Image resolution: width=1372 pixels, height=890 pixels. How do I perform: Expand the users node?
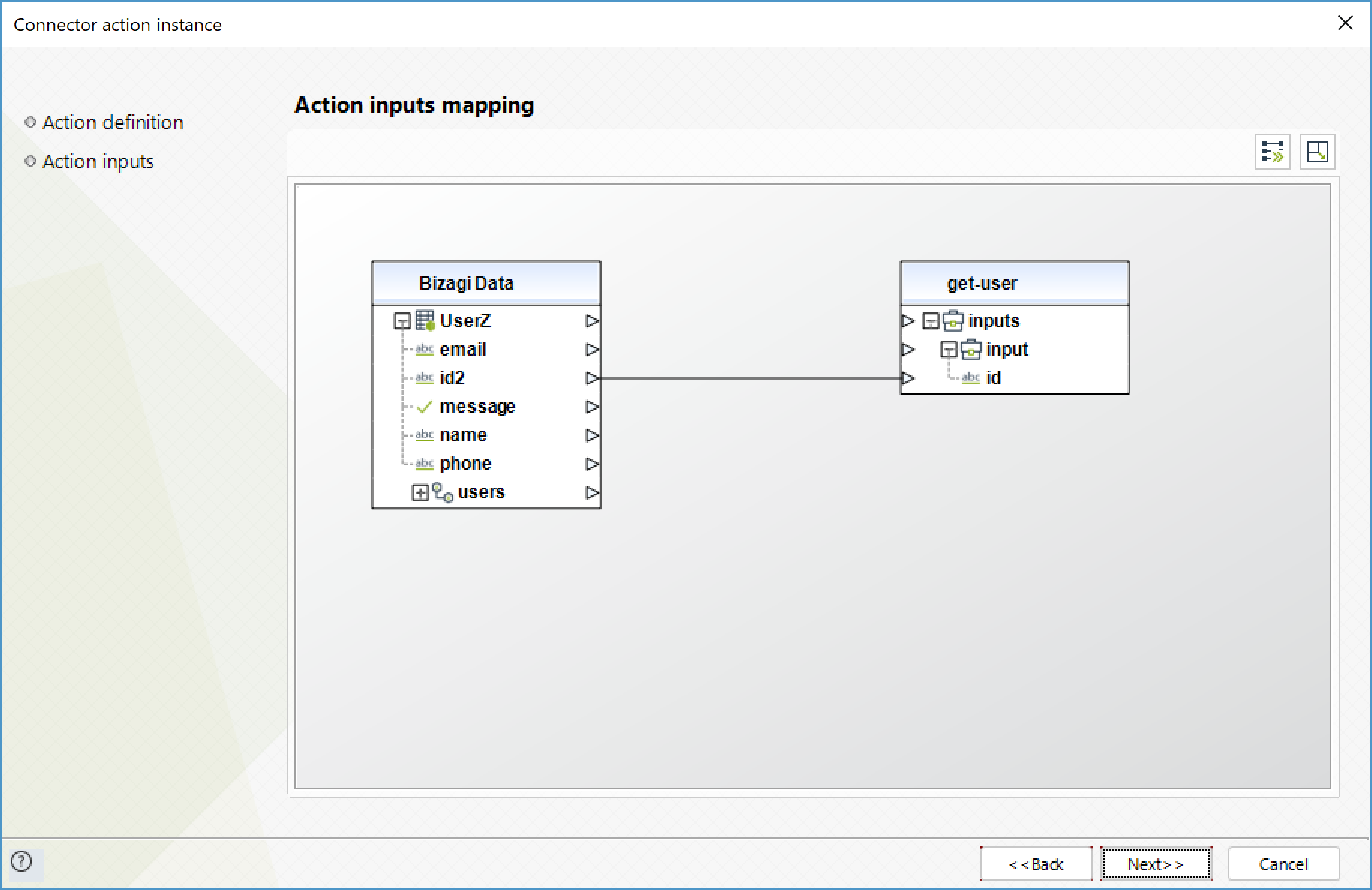(x=420, y=492)
